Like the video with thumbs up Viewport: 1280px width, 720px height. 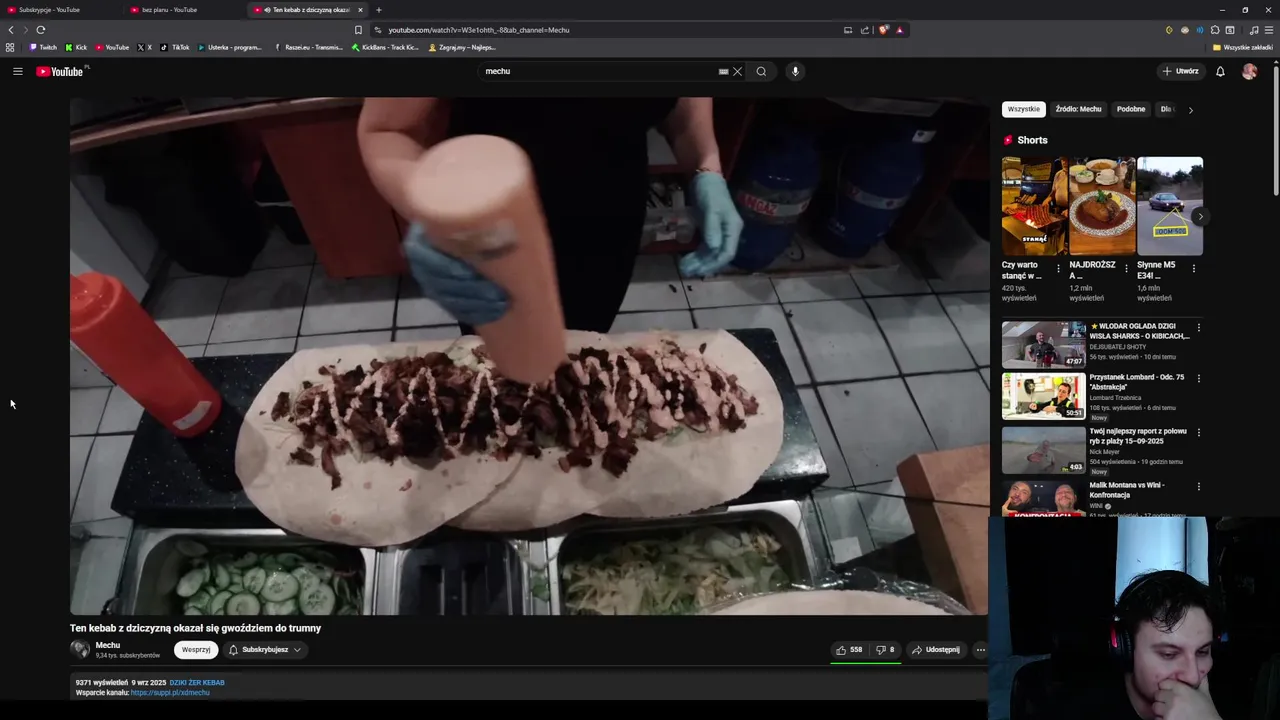[x=849, y=650]
